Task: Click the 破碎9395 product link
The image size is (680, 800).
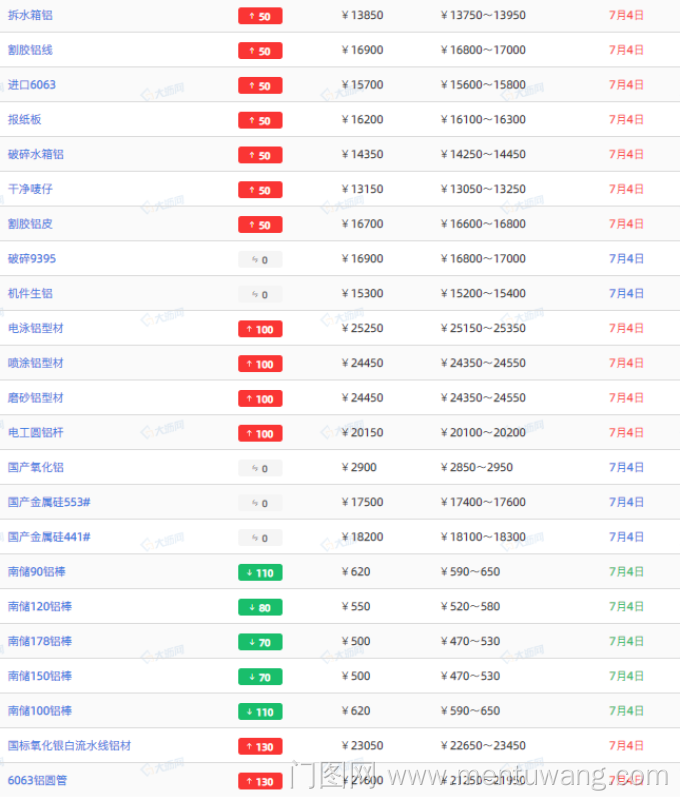Action: coord(32,259)
